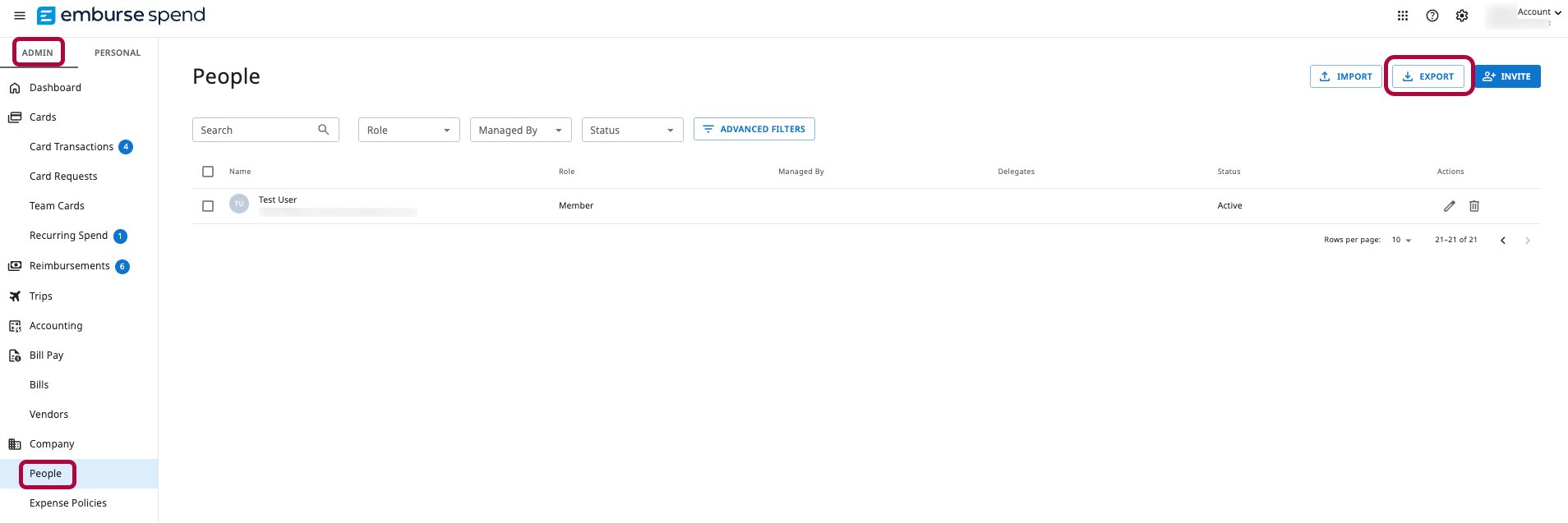Screen dimensions: 1568x523
Task: Open the Role filter dropdown
Action: [408, 130]
